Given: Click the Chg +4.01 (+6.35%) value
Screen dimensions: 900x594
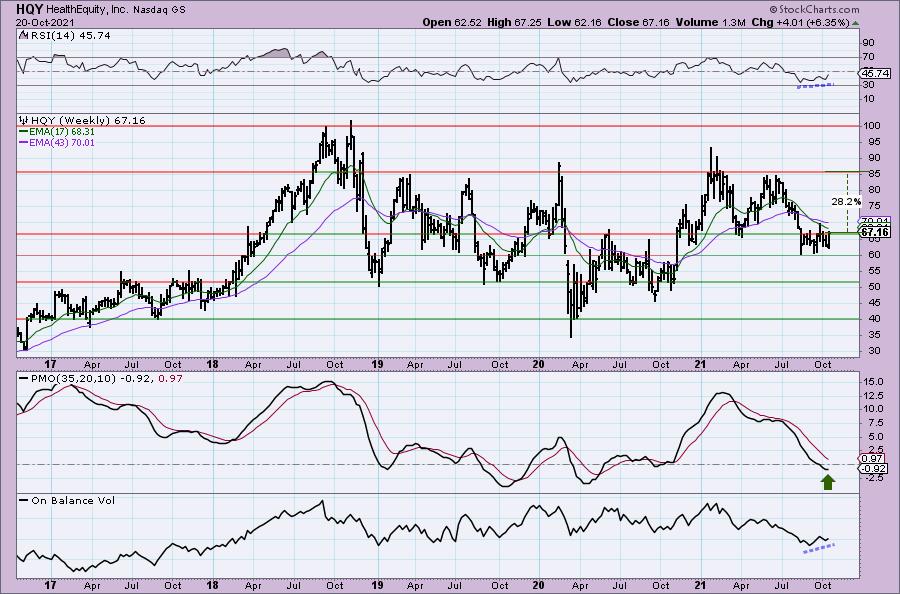Looking at the screenshot, I should click(800, 22).
